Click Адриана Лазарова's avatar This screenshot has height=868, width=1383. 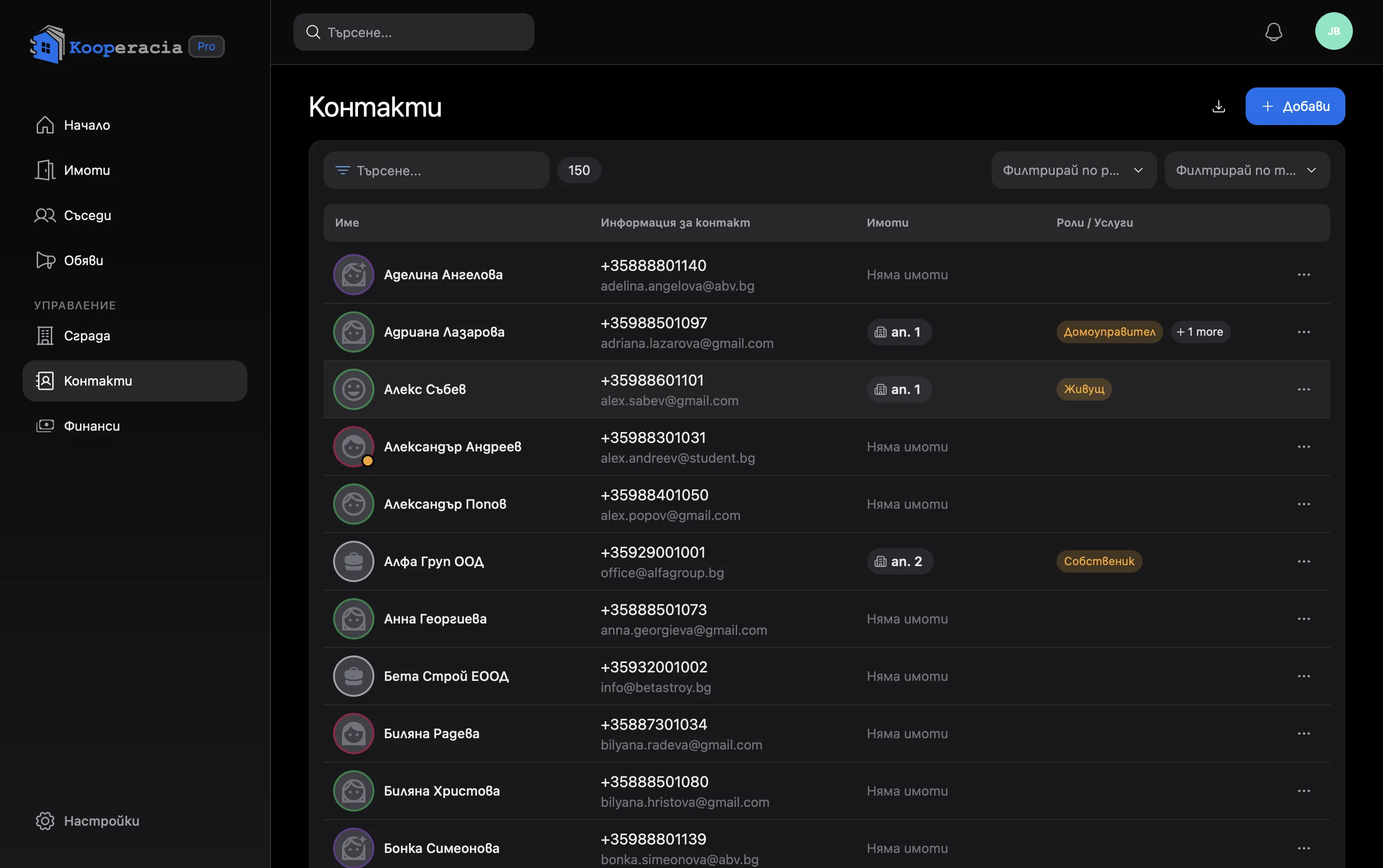(x=354, y=332)
